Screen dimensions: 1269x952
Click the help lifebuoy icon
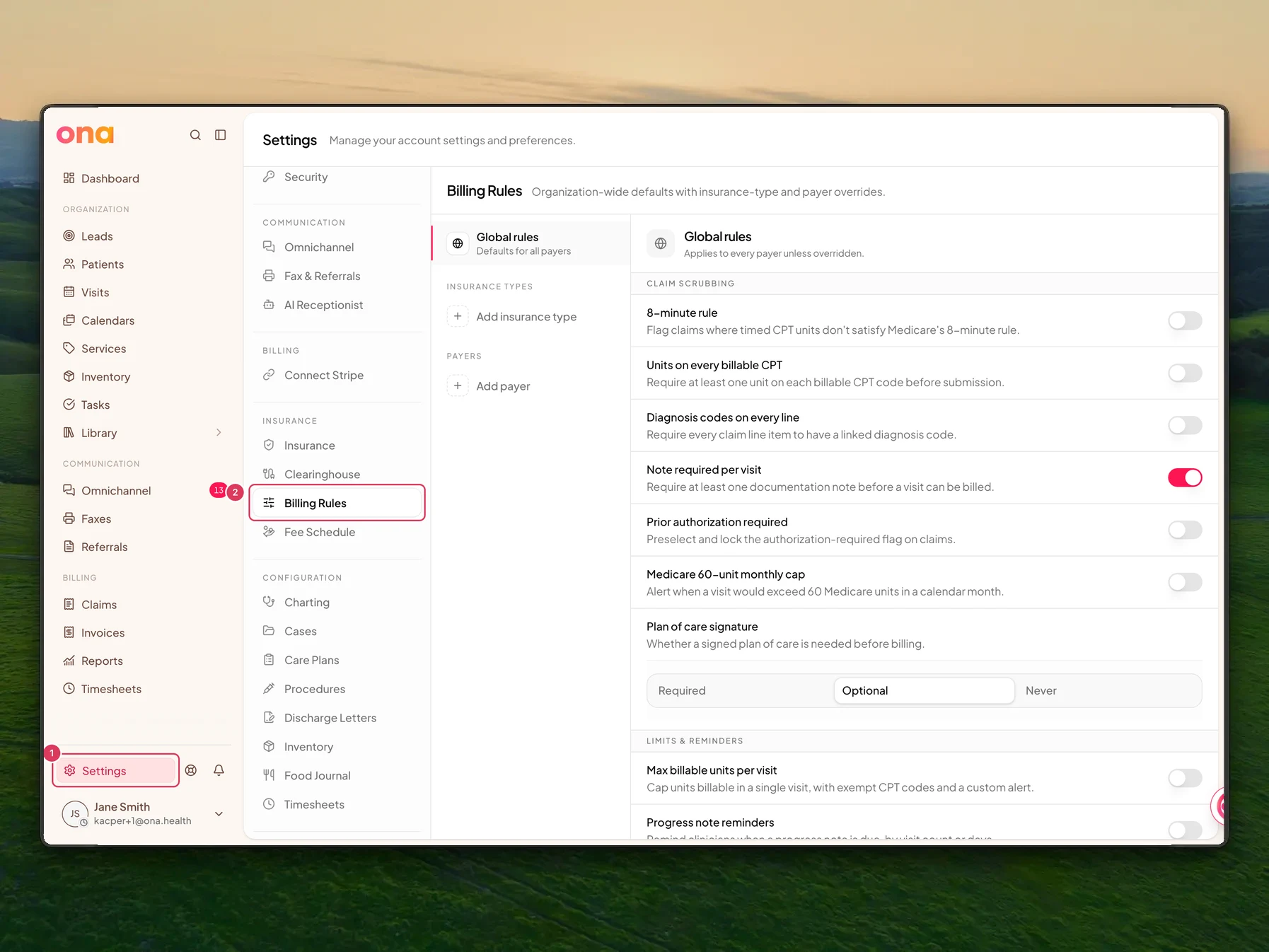191,770
